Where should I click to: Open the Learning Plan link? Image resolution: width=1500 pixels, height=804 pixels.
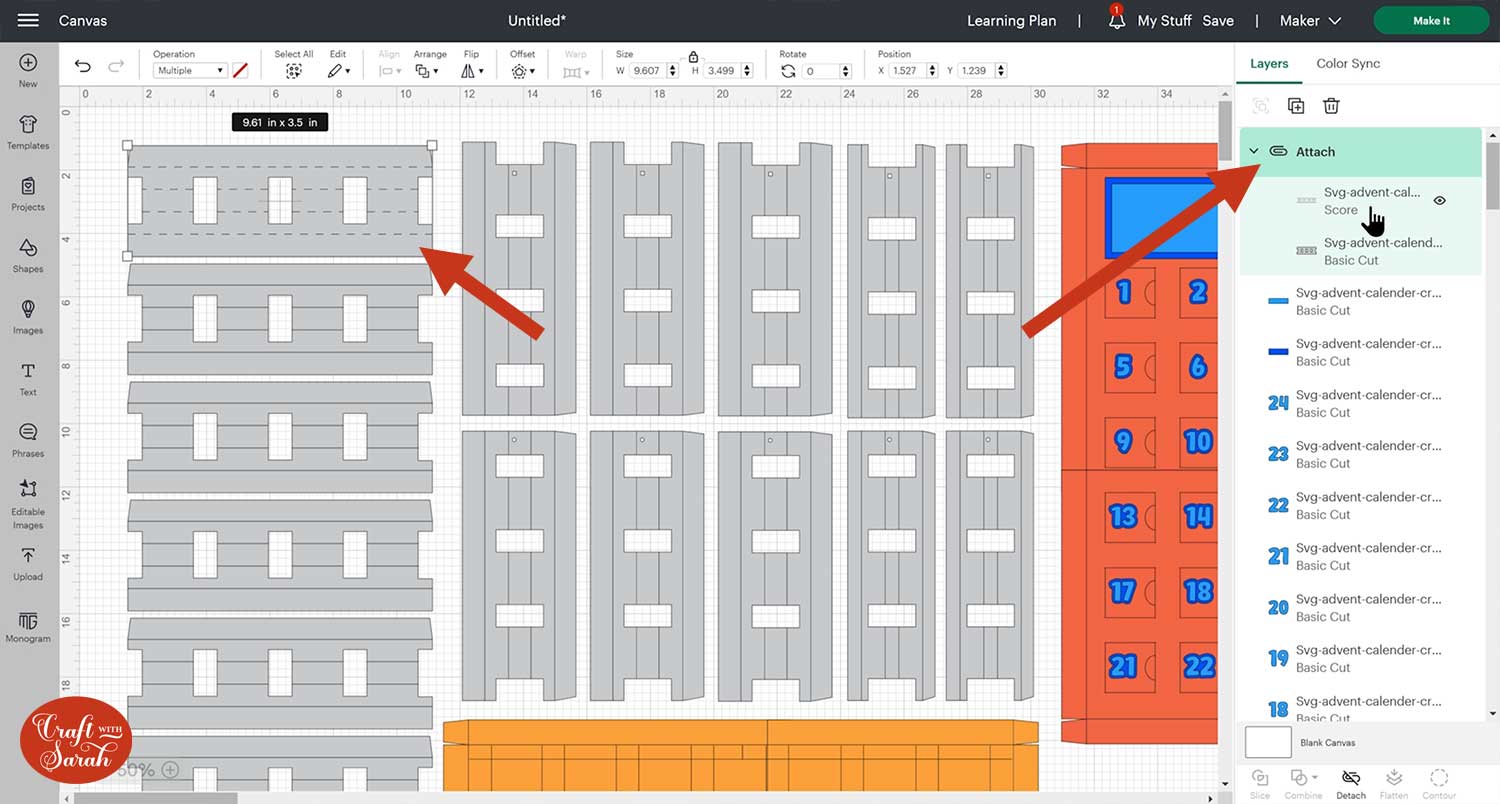(x=1011, y=20)
